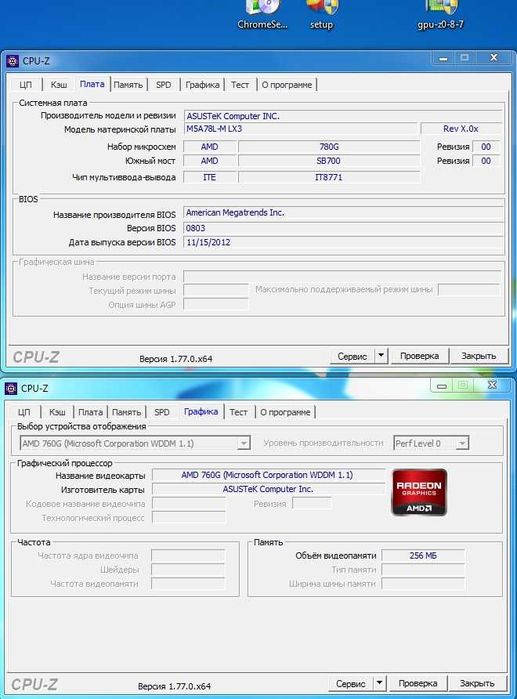The width and height of the screenshot is (517, 699).
Task: Switch to Кэш tab in lower CPU-Z window
Action: coord(57,412)
